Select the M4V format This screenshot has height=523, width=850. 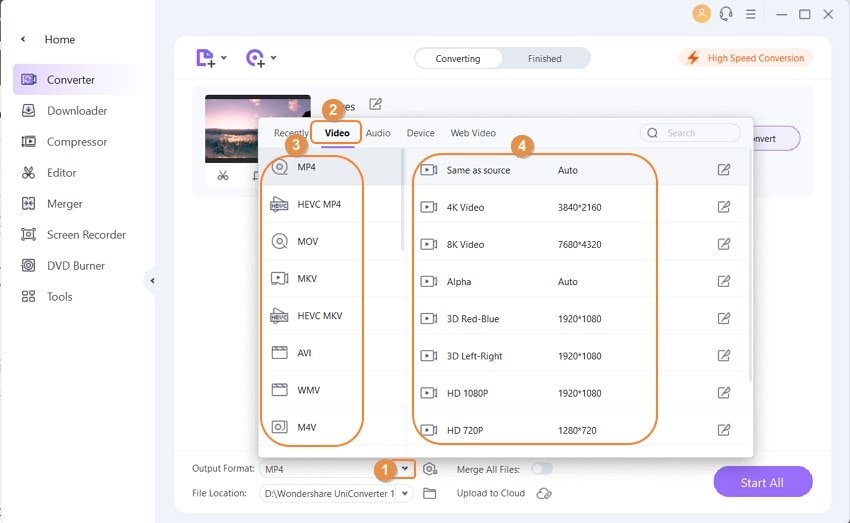pyautogui.click(x=331, y=427)
